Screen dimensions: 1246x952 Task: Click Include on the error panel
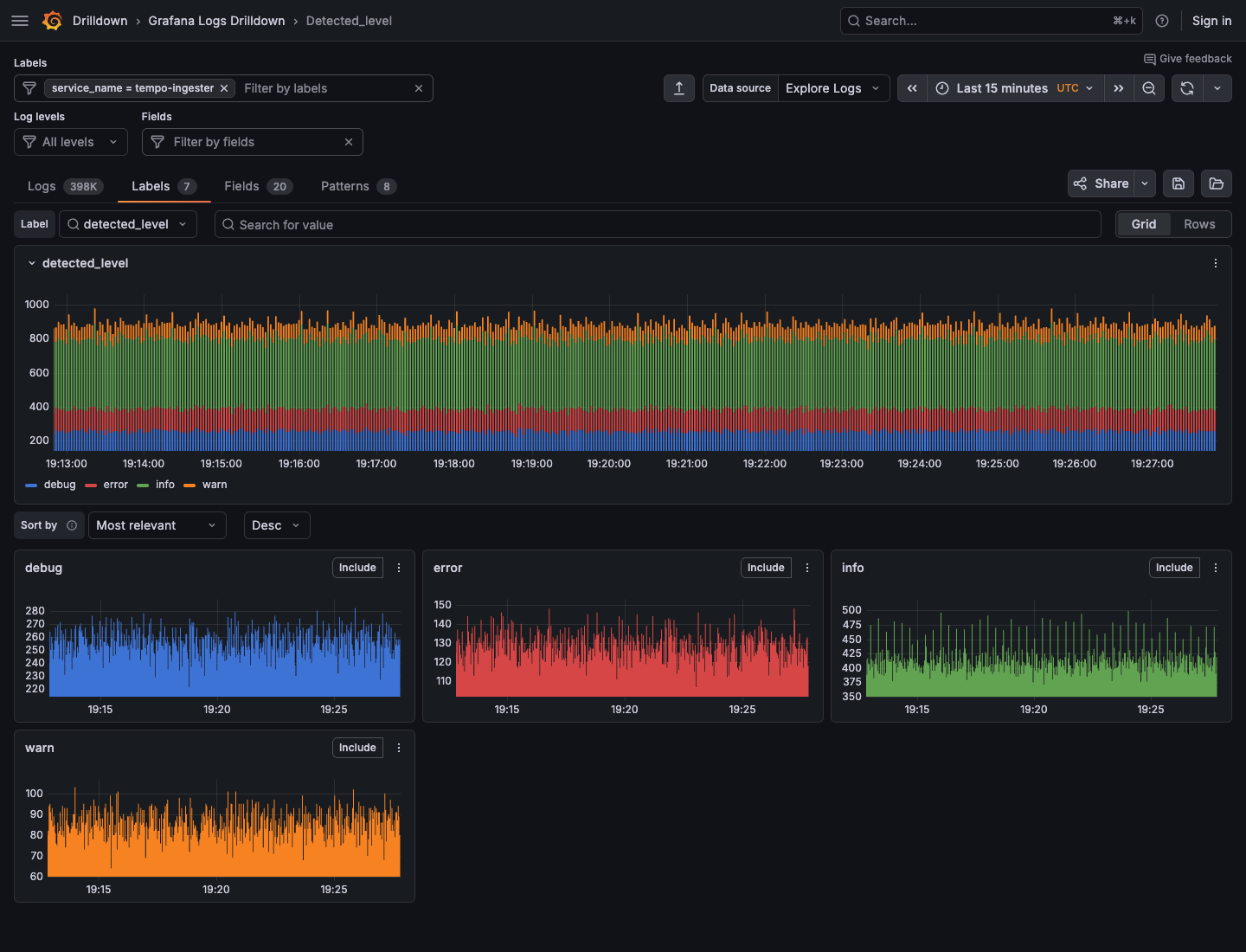(765, 567)
